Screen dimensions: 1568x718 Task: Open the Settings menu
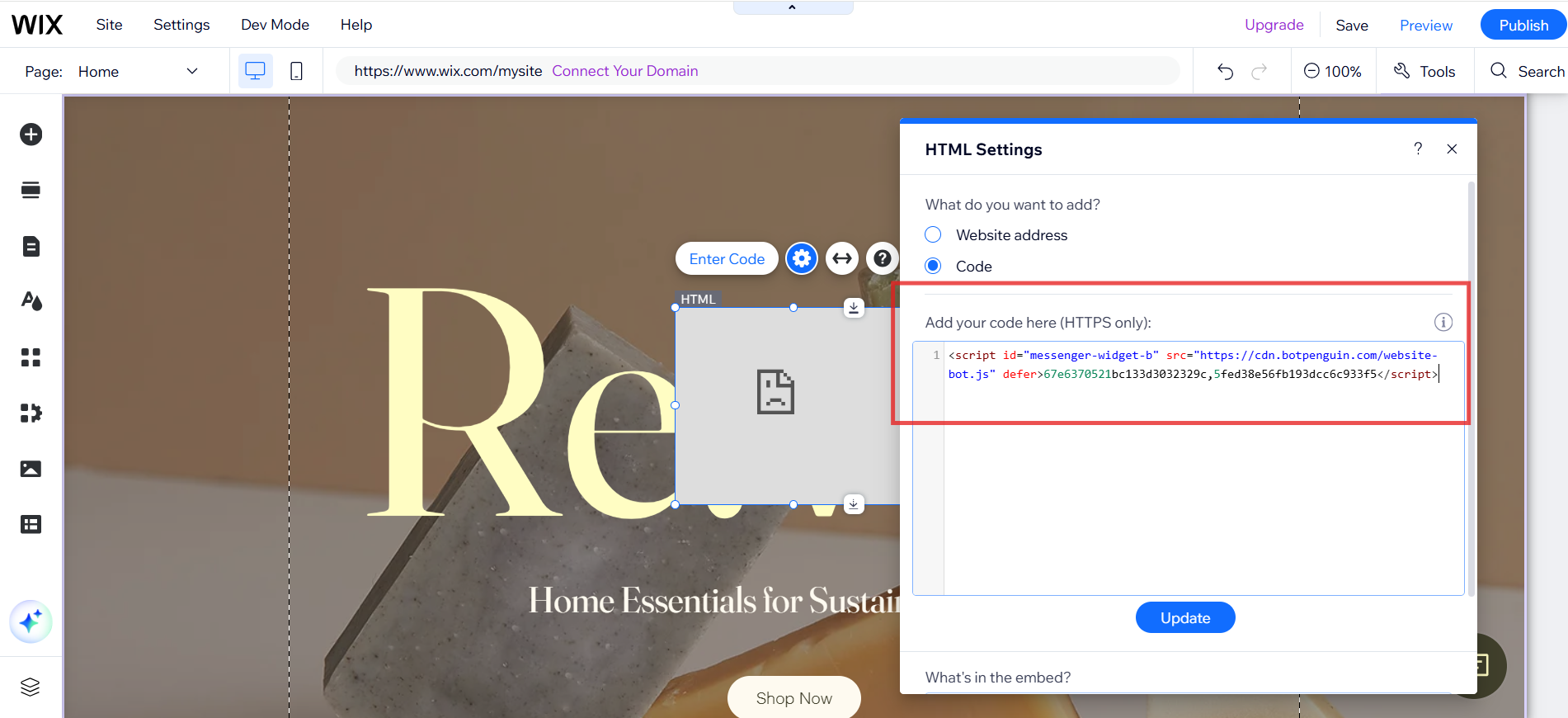click(x=181, y=25)
